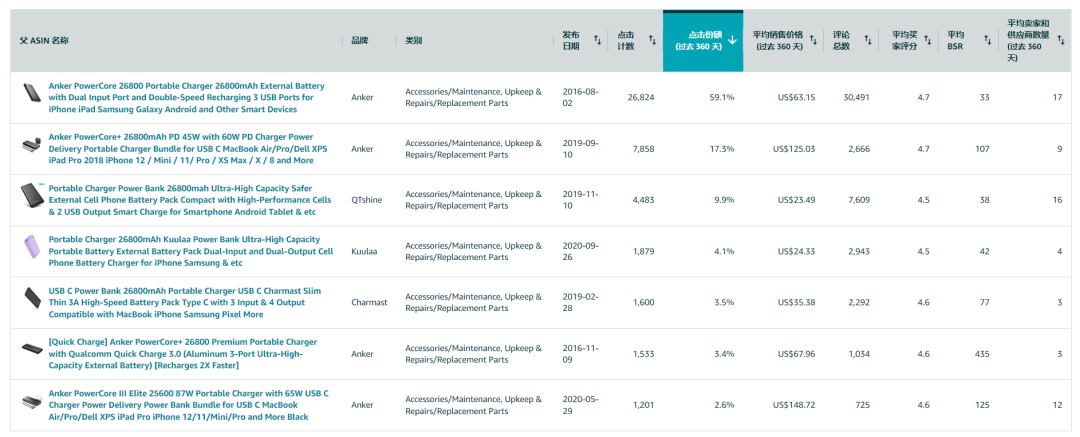This screenshot has width=1080, height=437.
Task: Toggle descending arrow on 点击份额 column
Action: (x=732, y=41)
